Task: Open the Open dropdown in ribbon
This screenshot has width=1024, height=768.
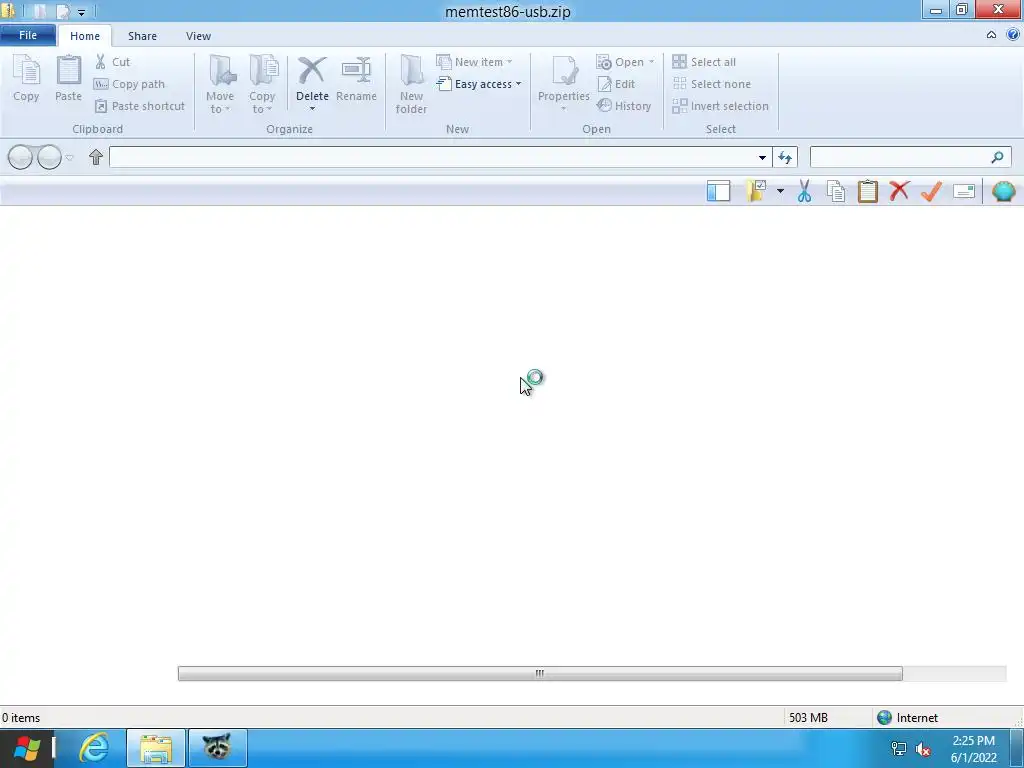Action: coord(625,62)
